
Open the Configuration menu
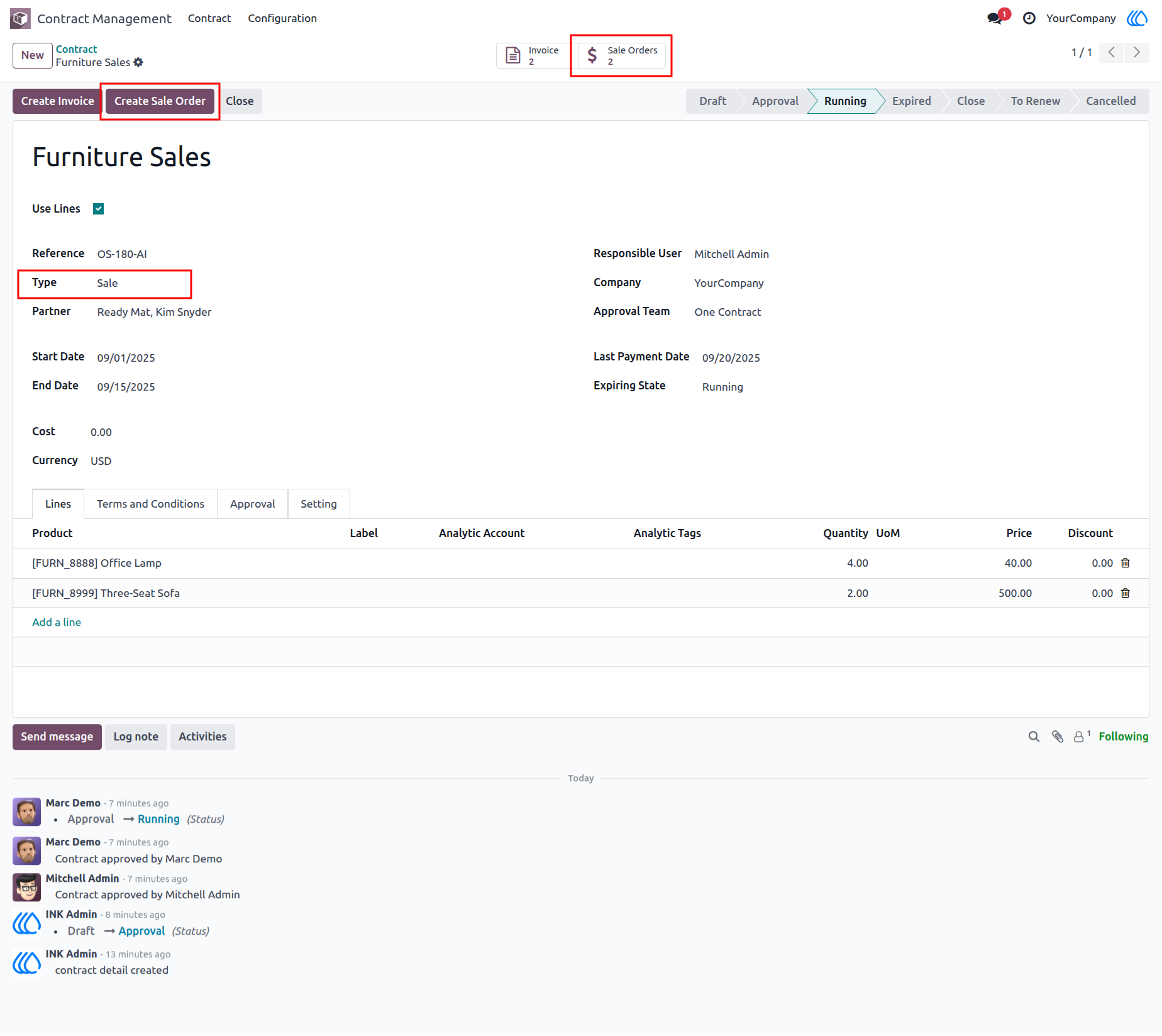pyautogui.click(x=282, y=18)
